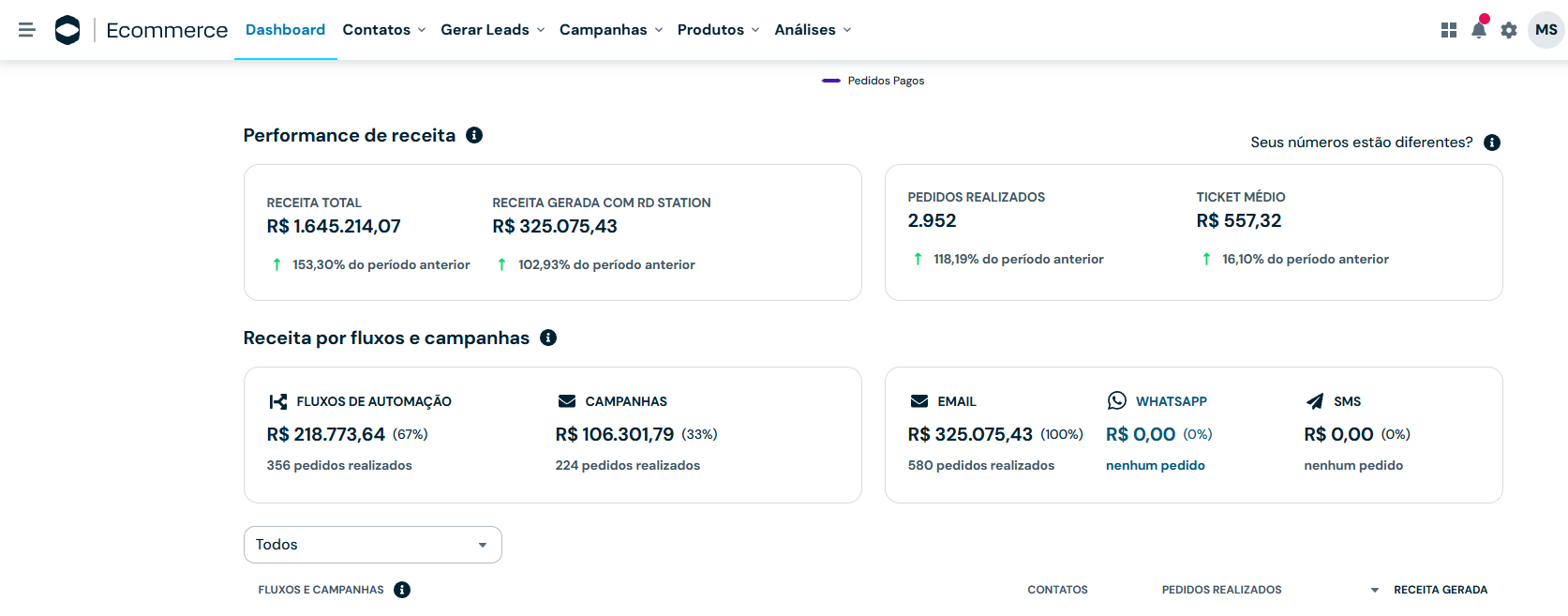Open the settings gear
This screenshot has width=1568, height=616.
[1508, 30]
